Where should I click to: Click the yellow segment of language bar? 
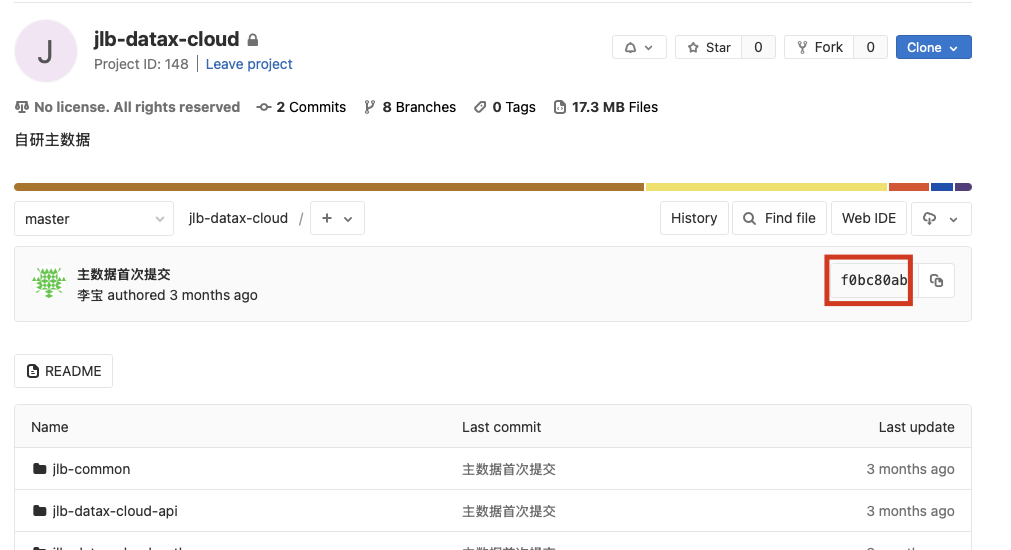tap(766, 187)
